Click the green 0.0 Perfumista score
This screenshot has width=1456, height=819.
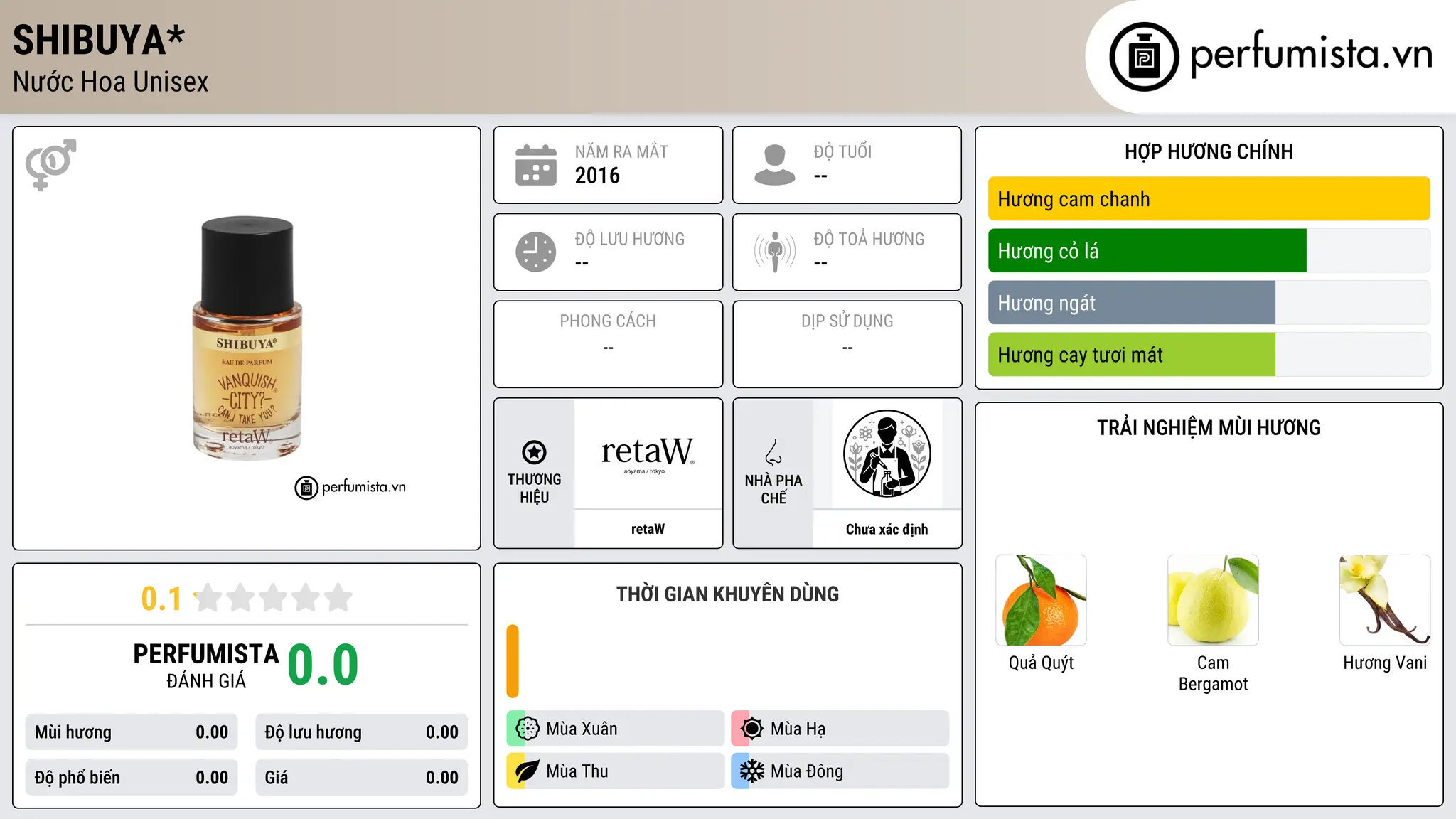point(323,665)
